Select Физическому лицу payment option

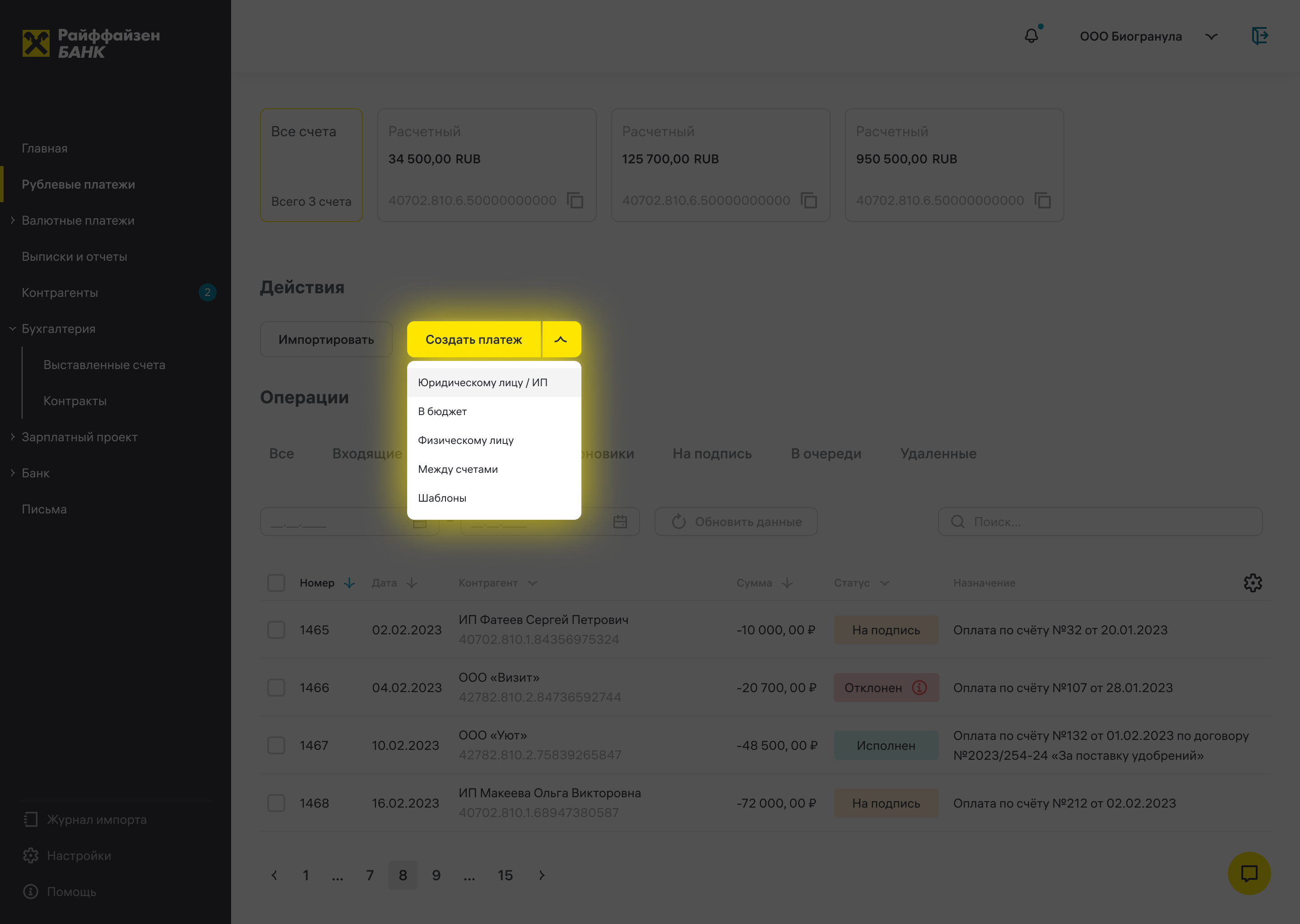[x=494, y=440]
